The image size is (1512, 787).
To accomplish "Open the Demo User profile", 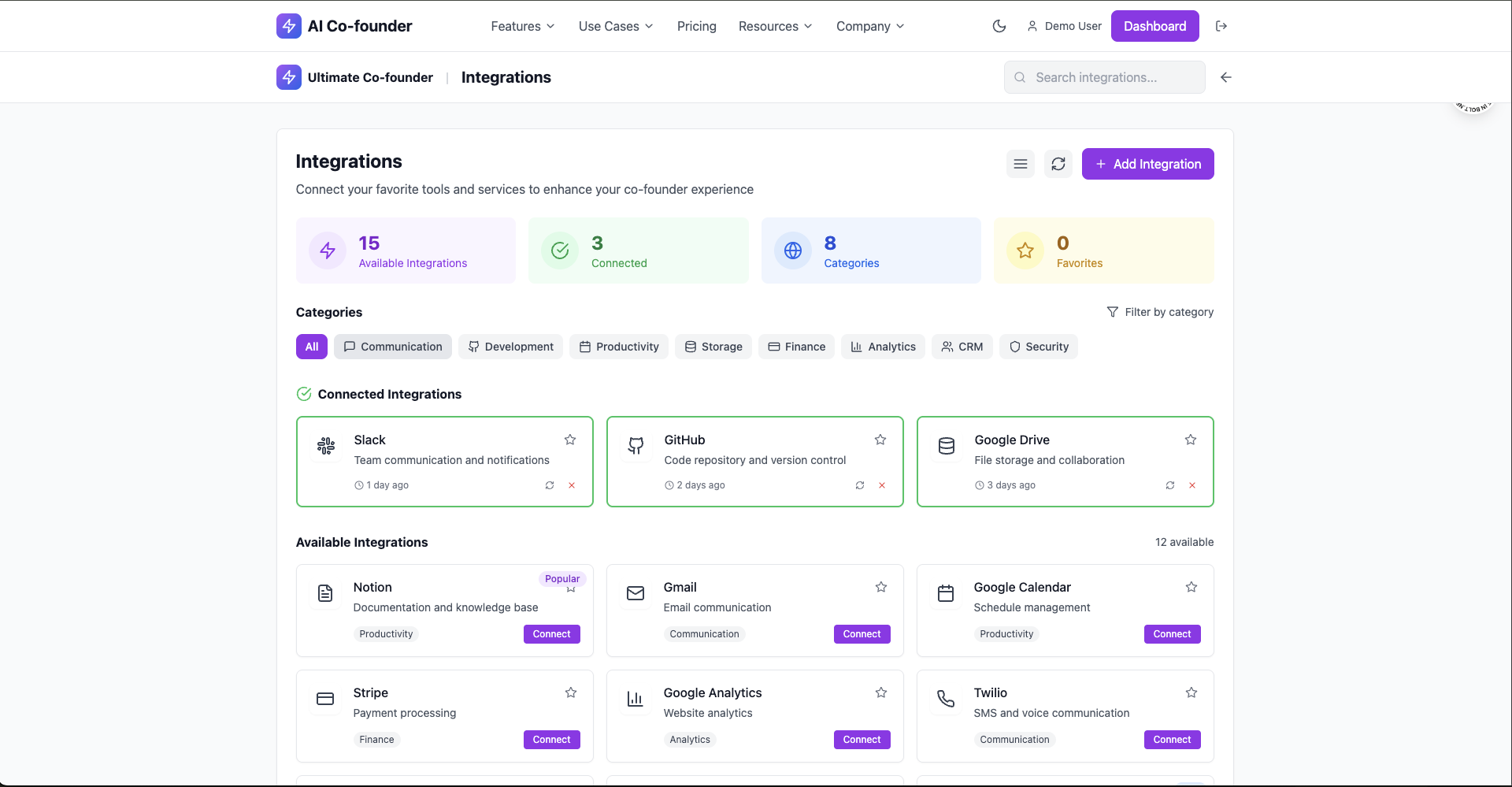I will (x=1064, y=26).
